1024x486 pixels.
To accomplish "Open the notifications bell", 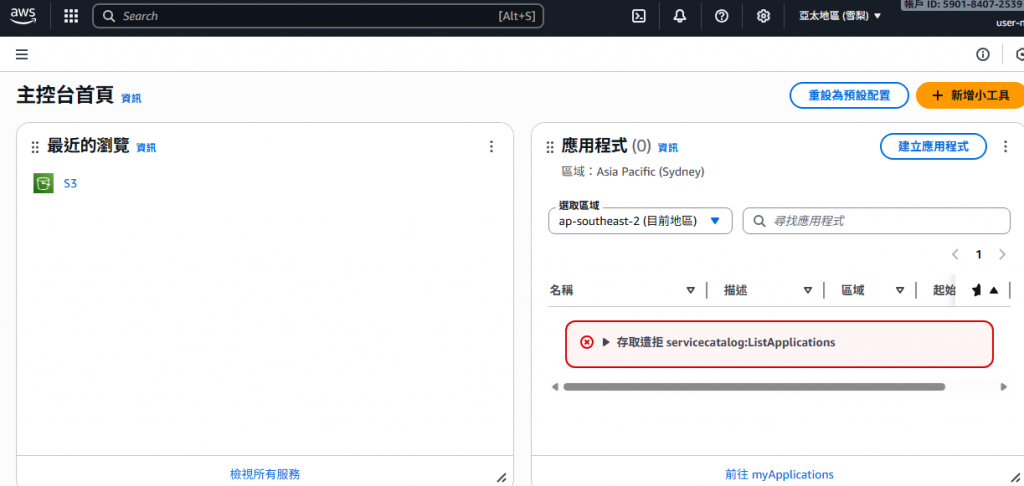I will coord(680,16).
